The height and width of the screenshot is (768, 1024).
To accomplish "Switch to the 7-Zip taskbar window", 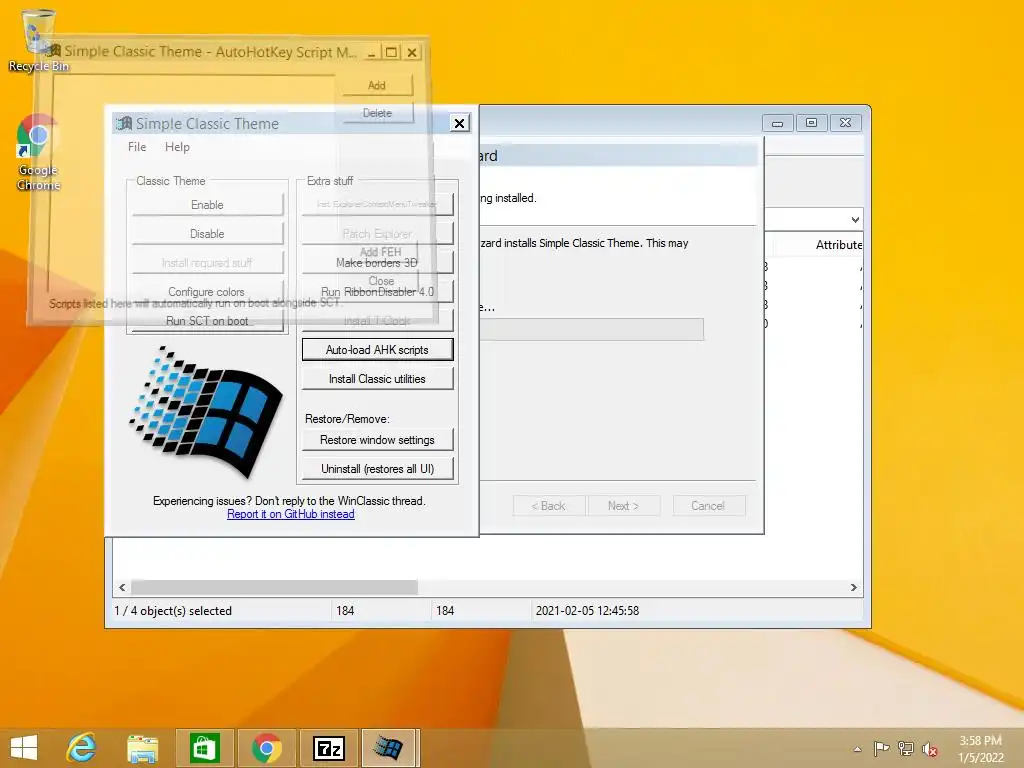I will click(328, 748).
